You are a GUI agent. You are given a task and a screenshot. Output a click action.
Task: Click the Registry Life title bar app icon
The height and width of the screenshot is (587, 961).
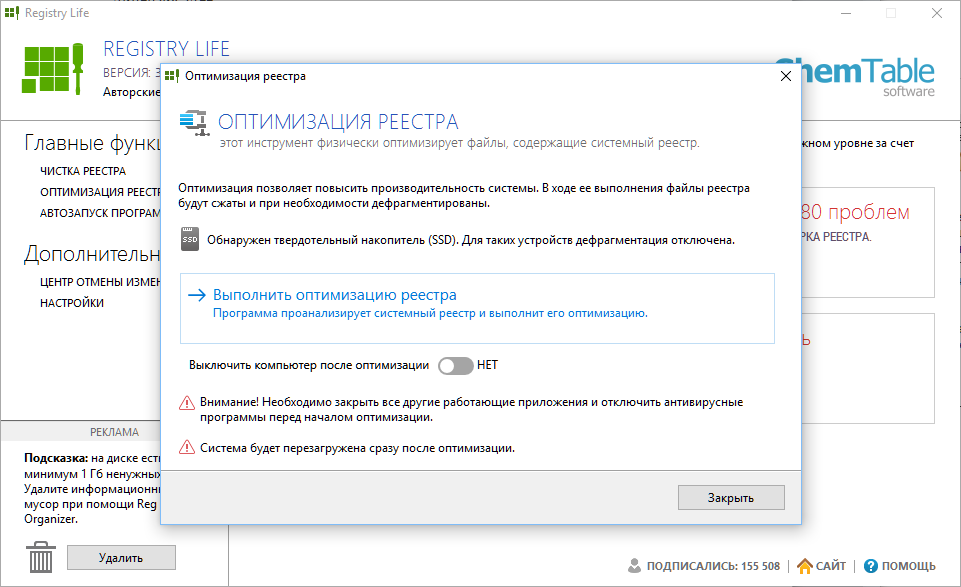[12, 13]
